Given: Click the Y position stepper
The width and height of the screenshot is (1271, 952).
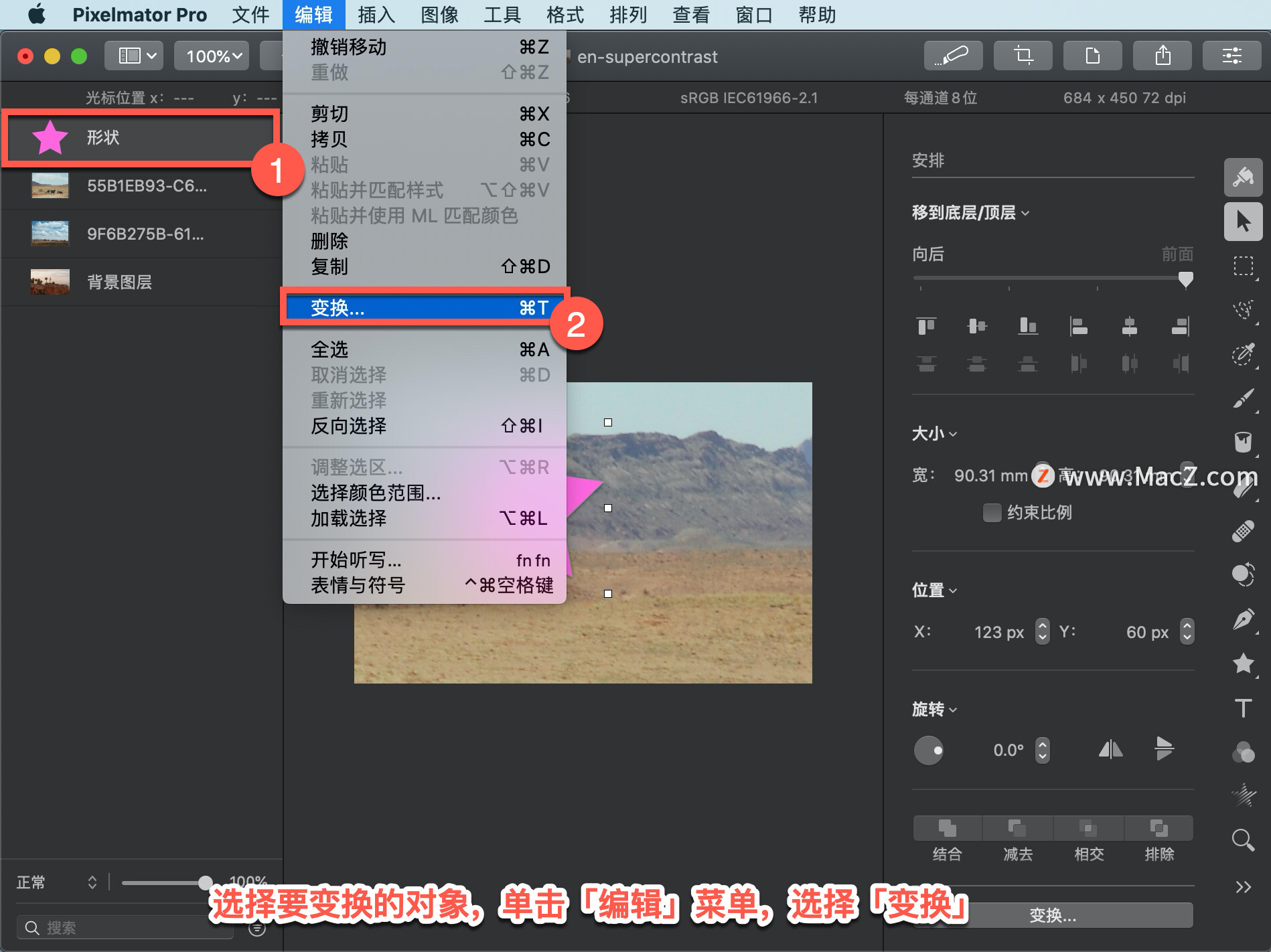Looking at the screenshot, I should (1187, 631).
